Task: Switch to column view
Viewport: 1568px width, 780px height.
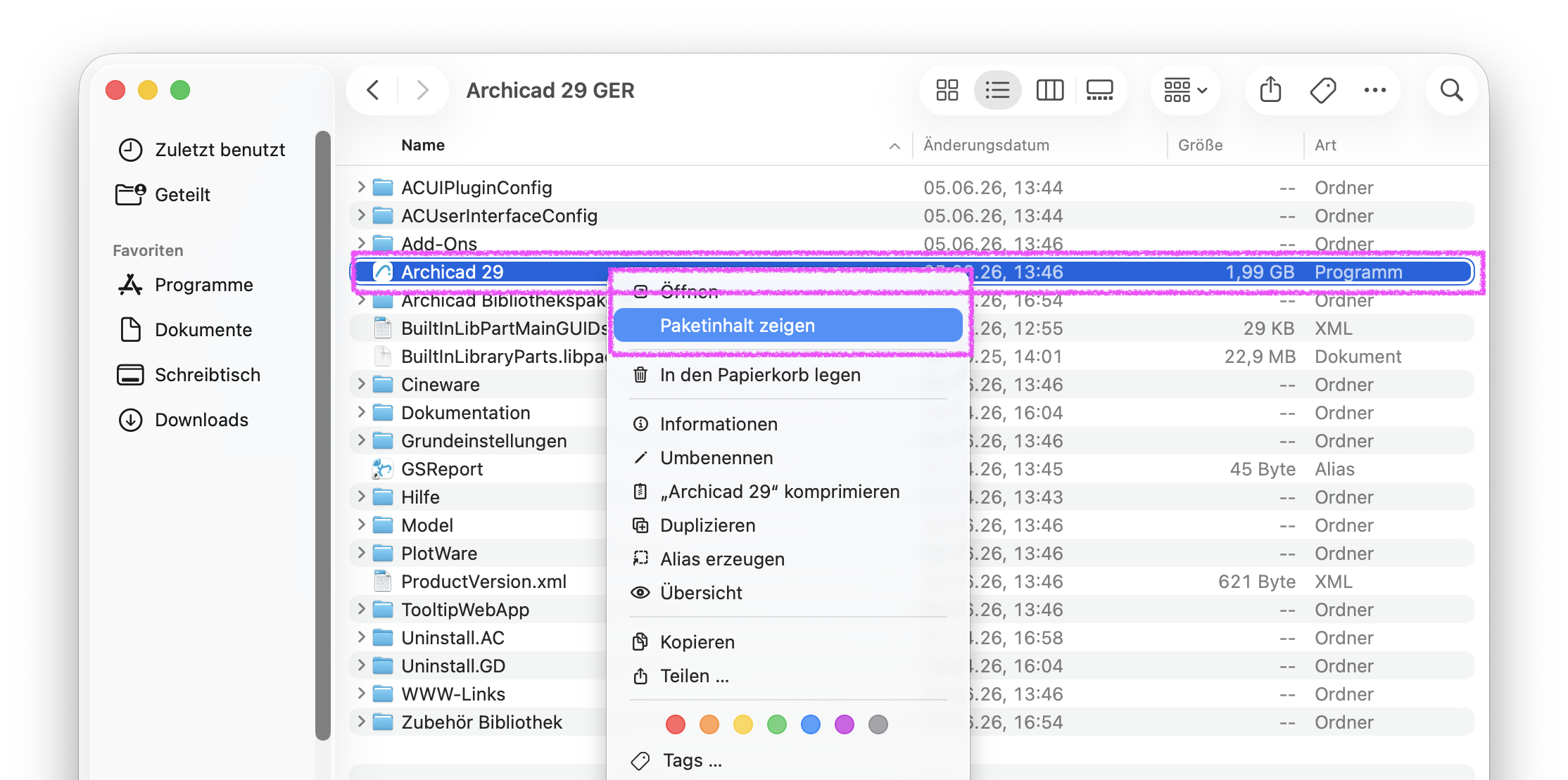Action: pos(1050,90)
